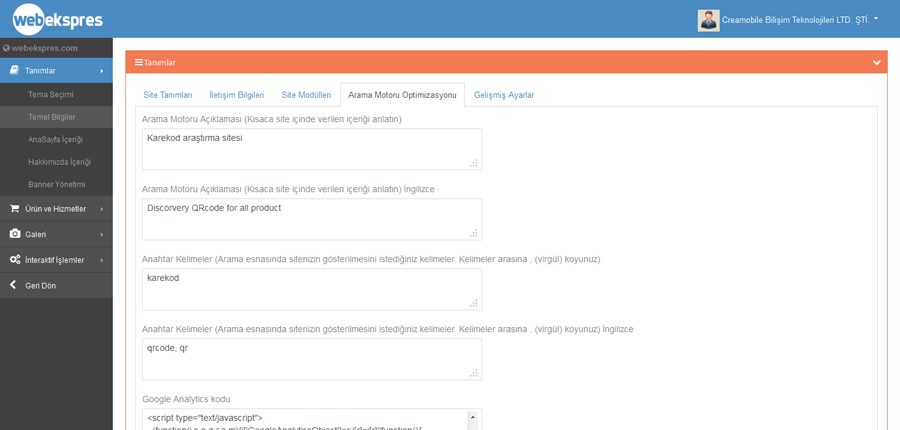Switch to the Site Tanımları tab

[167, 95]
